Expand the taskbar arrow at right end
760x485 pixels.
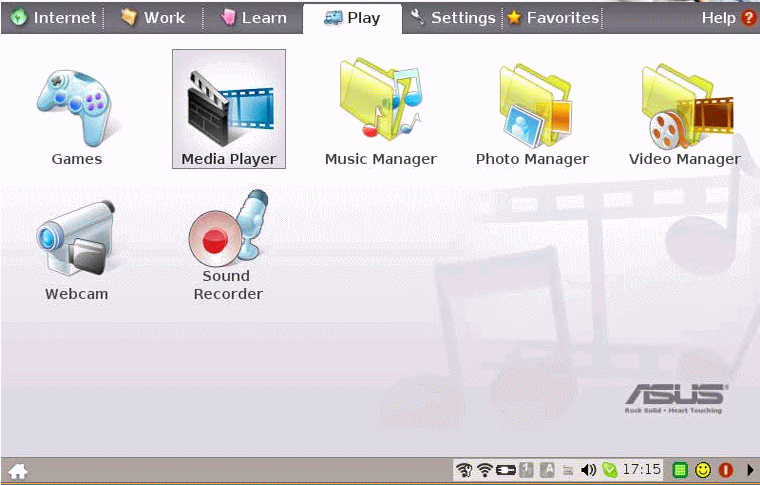750,469
